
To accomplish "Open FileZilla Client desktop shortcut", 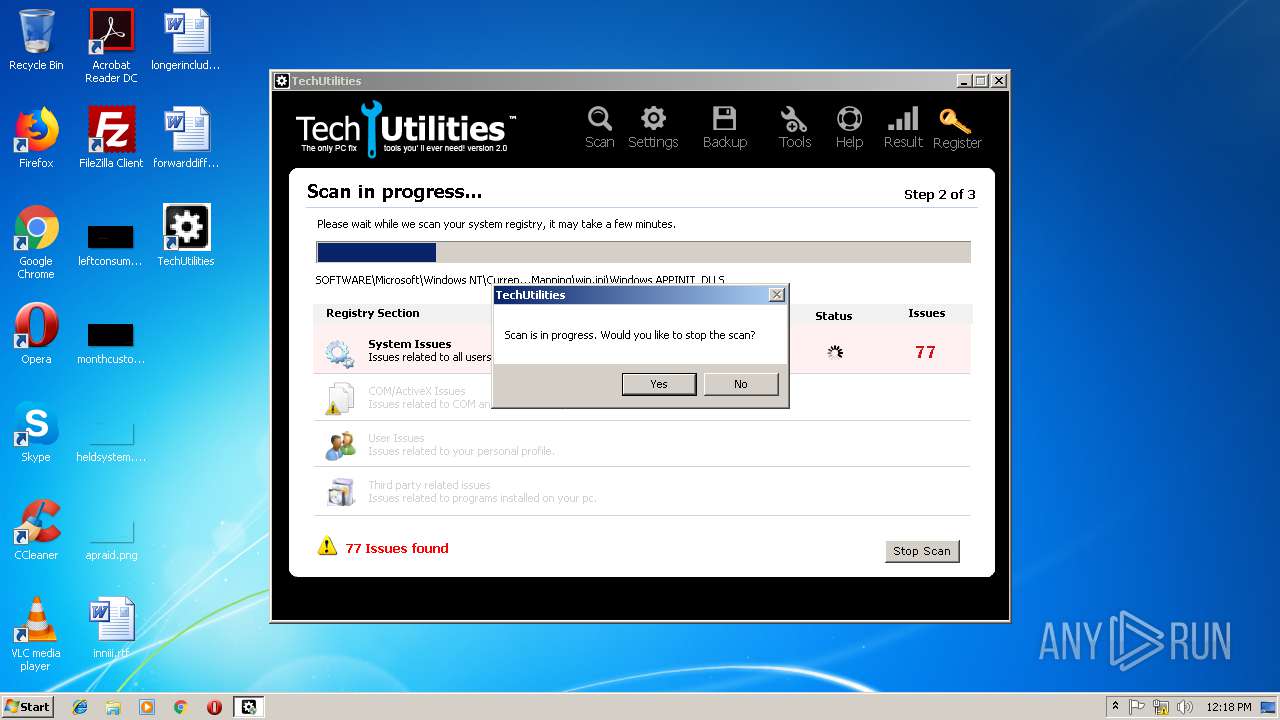I will click(x=111, y=138).
